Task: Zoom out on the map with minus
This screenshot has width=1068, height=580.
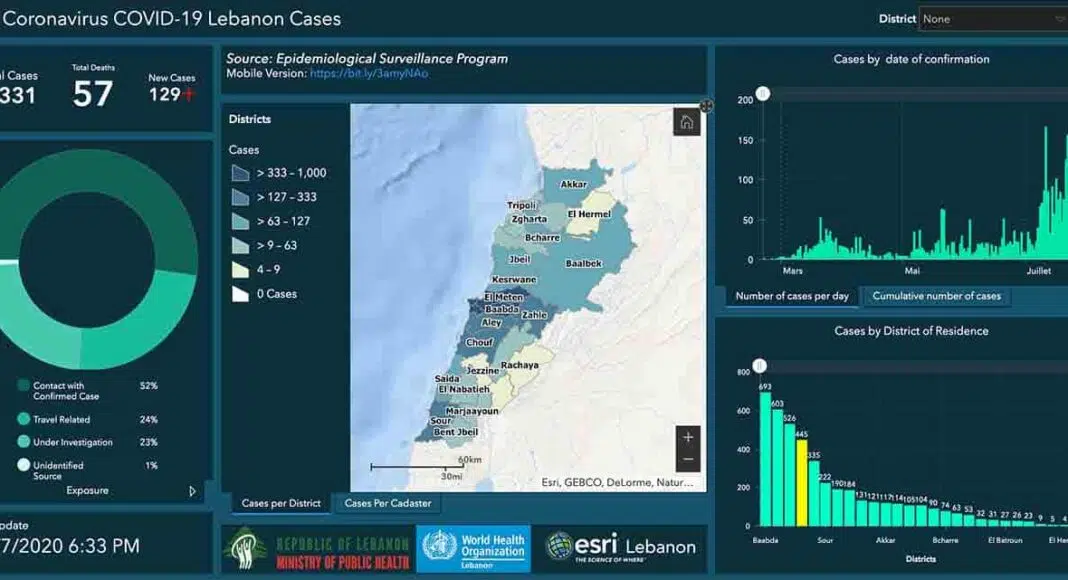Action: [x=687, y=460]
